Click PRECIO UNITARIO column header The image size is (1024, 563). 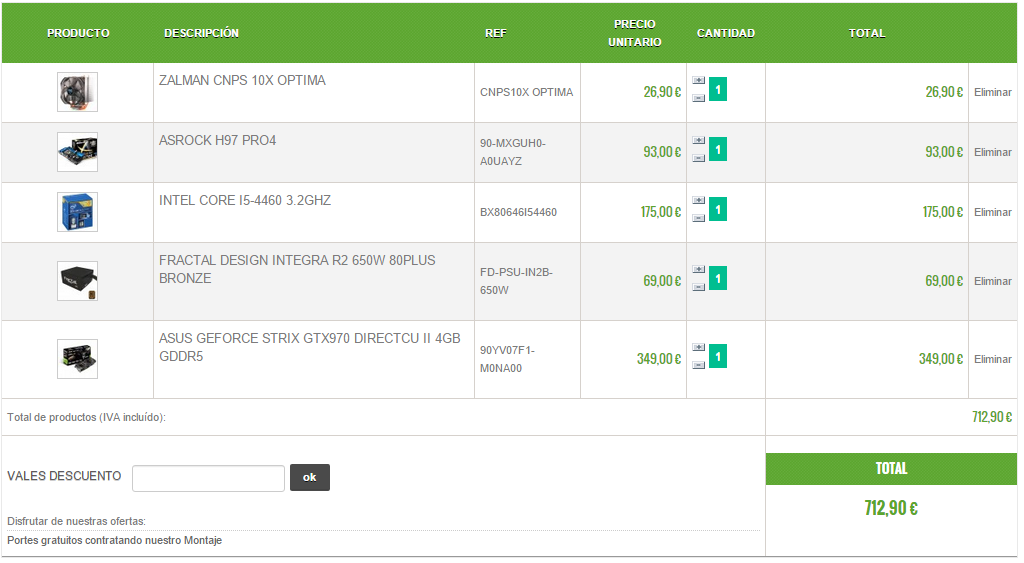(x=635, y=33)
